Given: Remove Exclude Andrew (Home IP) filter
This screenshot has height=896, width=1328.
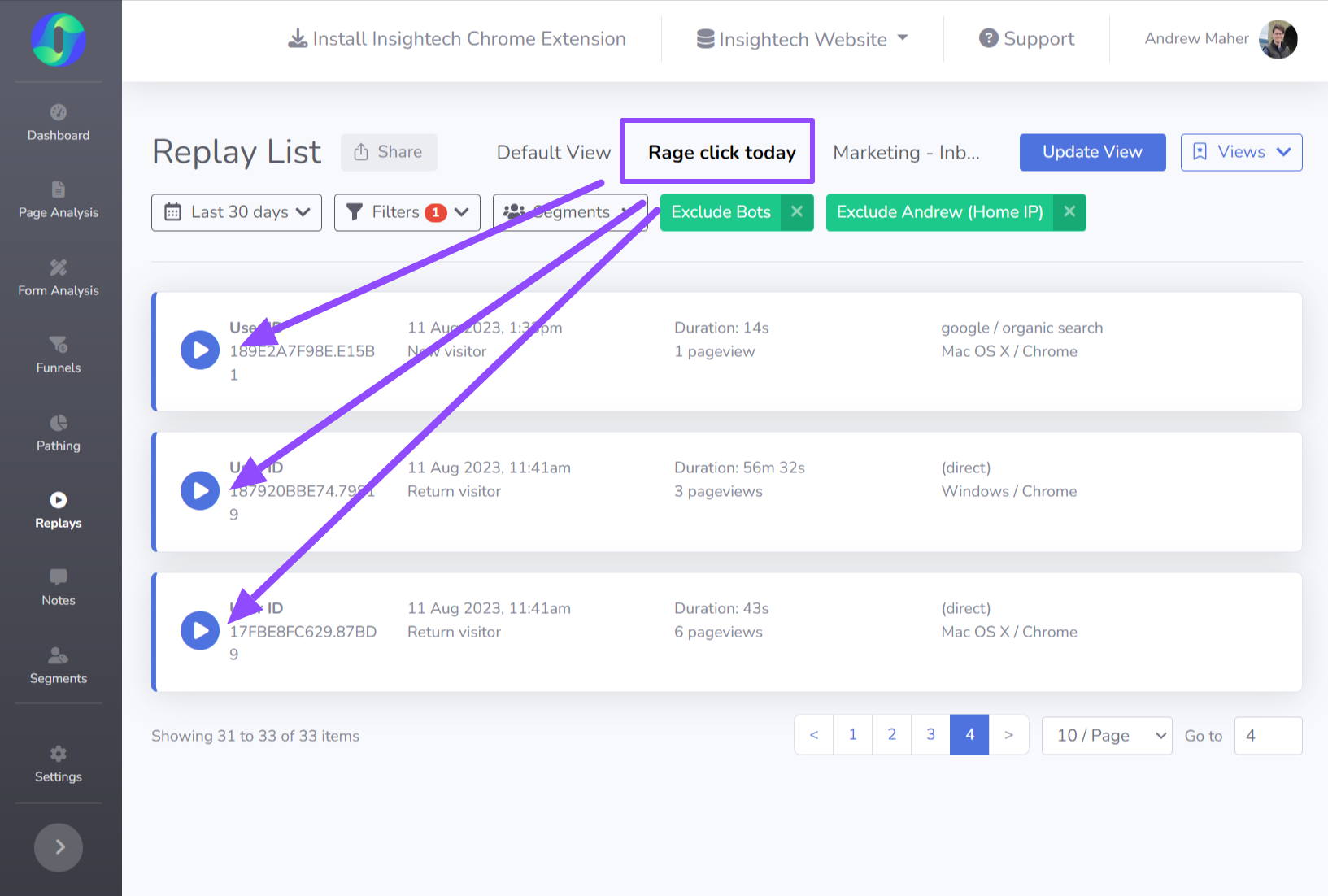Looking at the screenshot, I should click(x=1069, y=212).
